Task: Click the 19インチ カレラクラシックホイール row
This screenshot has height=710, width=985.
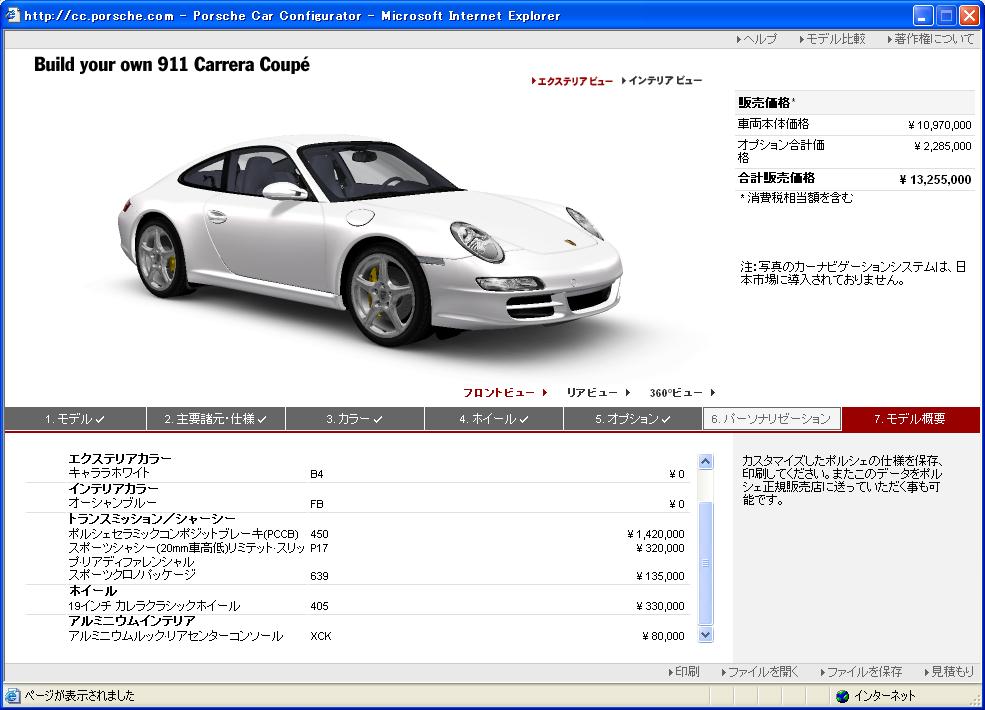Action: click(x=357, y=606)
